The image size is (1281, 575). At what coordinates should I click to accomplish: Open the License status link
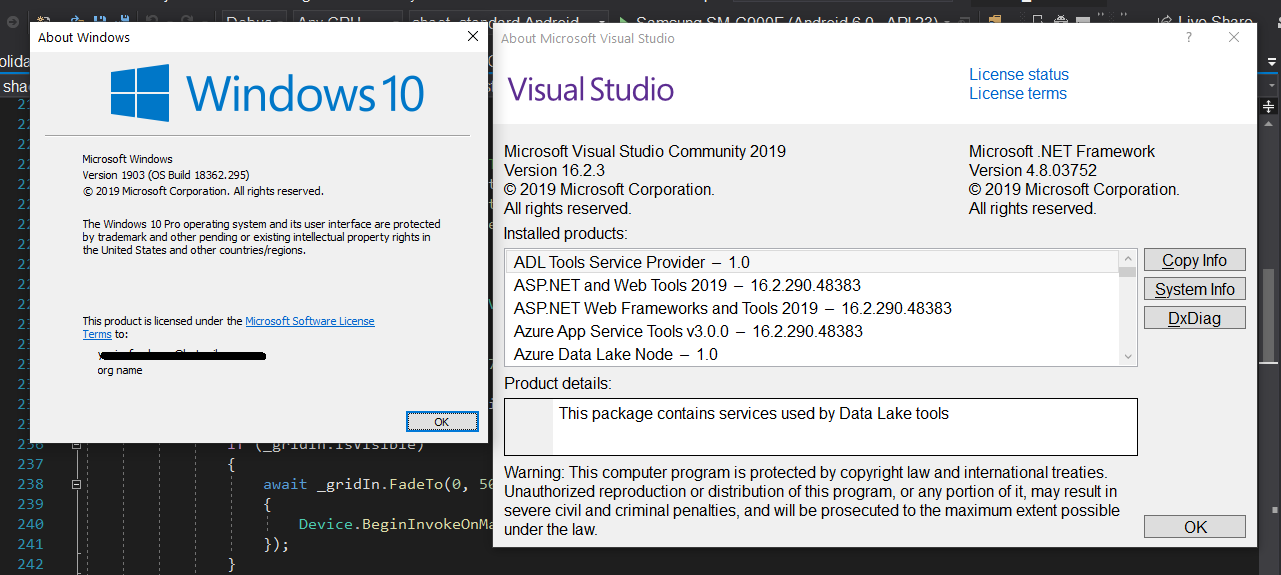tap(1018, 74)
